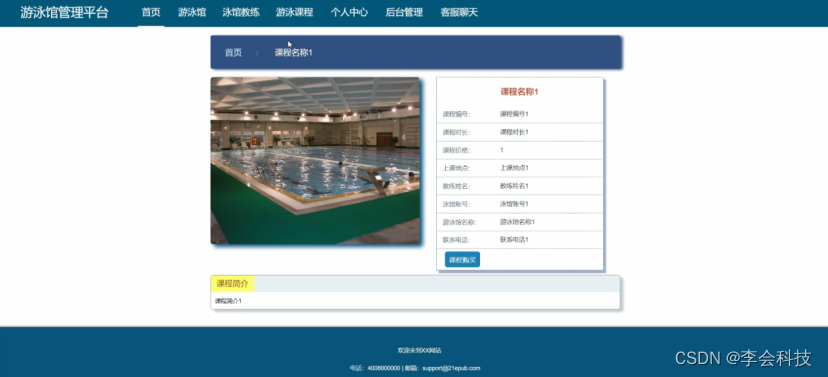Click the 课程编号: label

point(456,114)
